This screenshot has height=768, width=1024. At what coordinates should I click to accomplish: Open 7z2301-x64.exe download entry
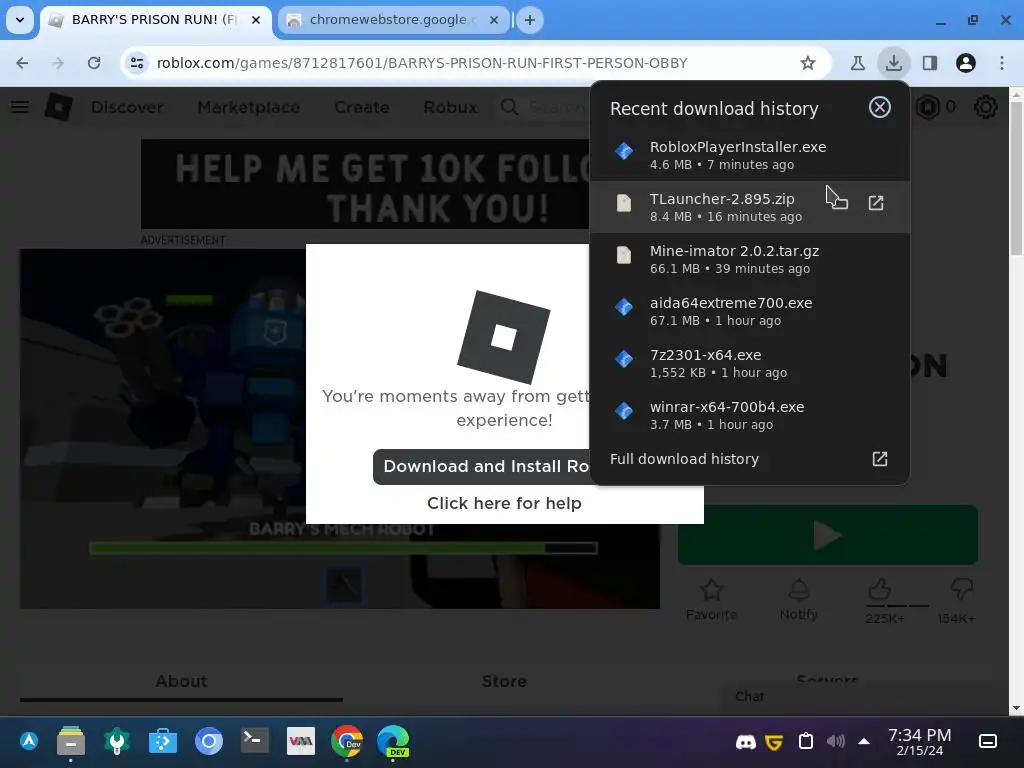click(x=749, y=363)
